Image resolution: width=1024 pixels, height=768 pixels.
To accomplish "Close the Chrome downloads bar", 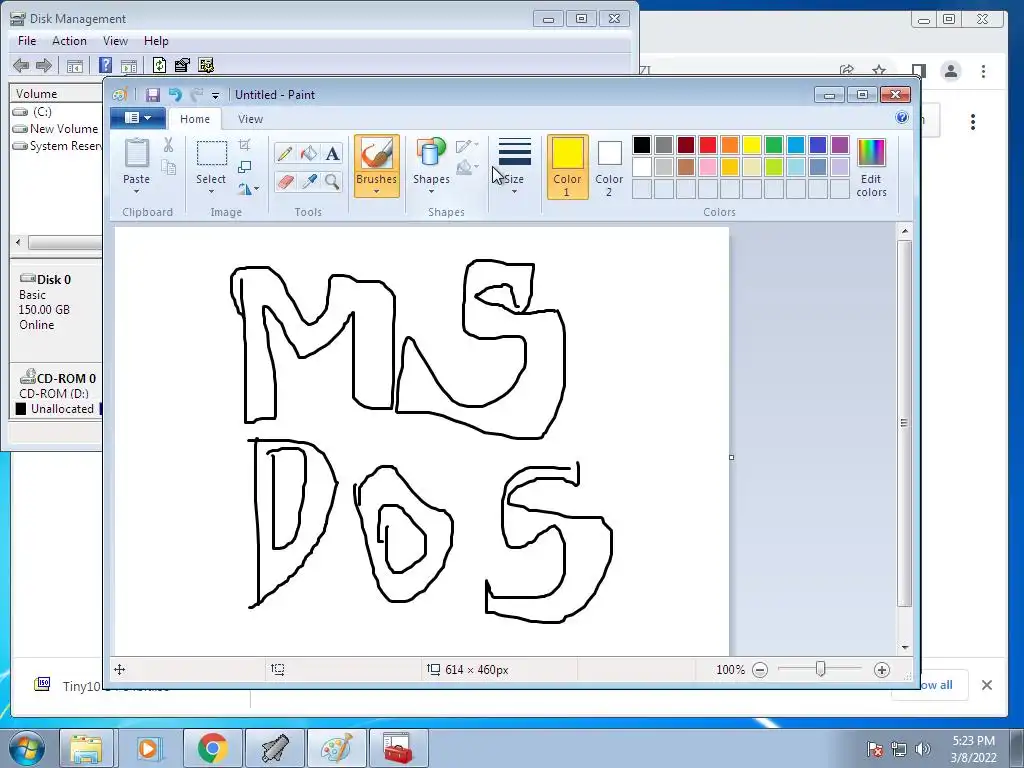I will pyautogui.click(x=987, y=684).
